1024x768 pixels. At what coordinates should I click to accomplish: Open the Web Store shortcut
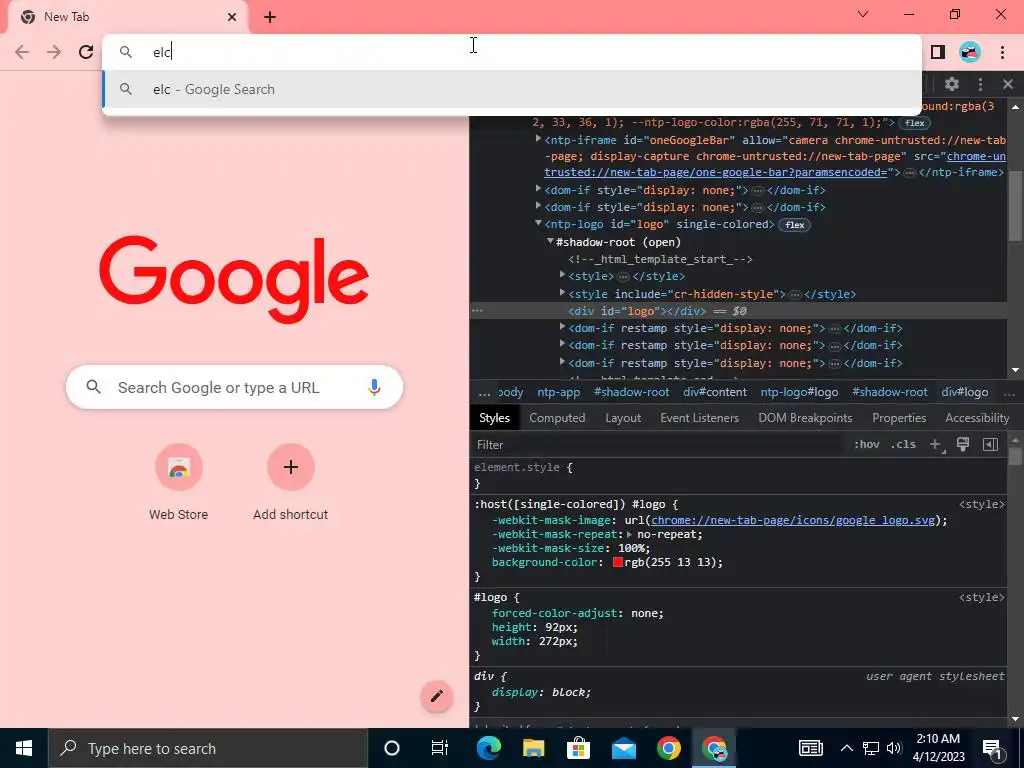tap(178, 483)
